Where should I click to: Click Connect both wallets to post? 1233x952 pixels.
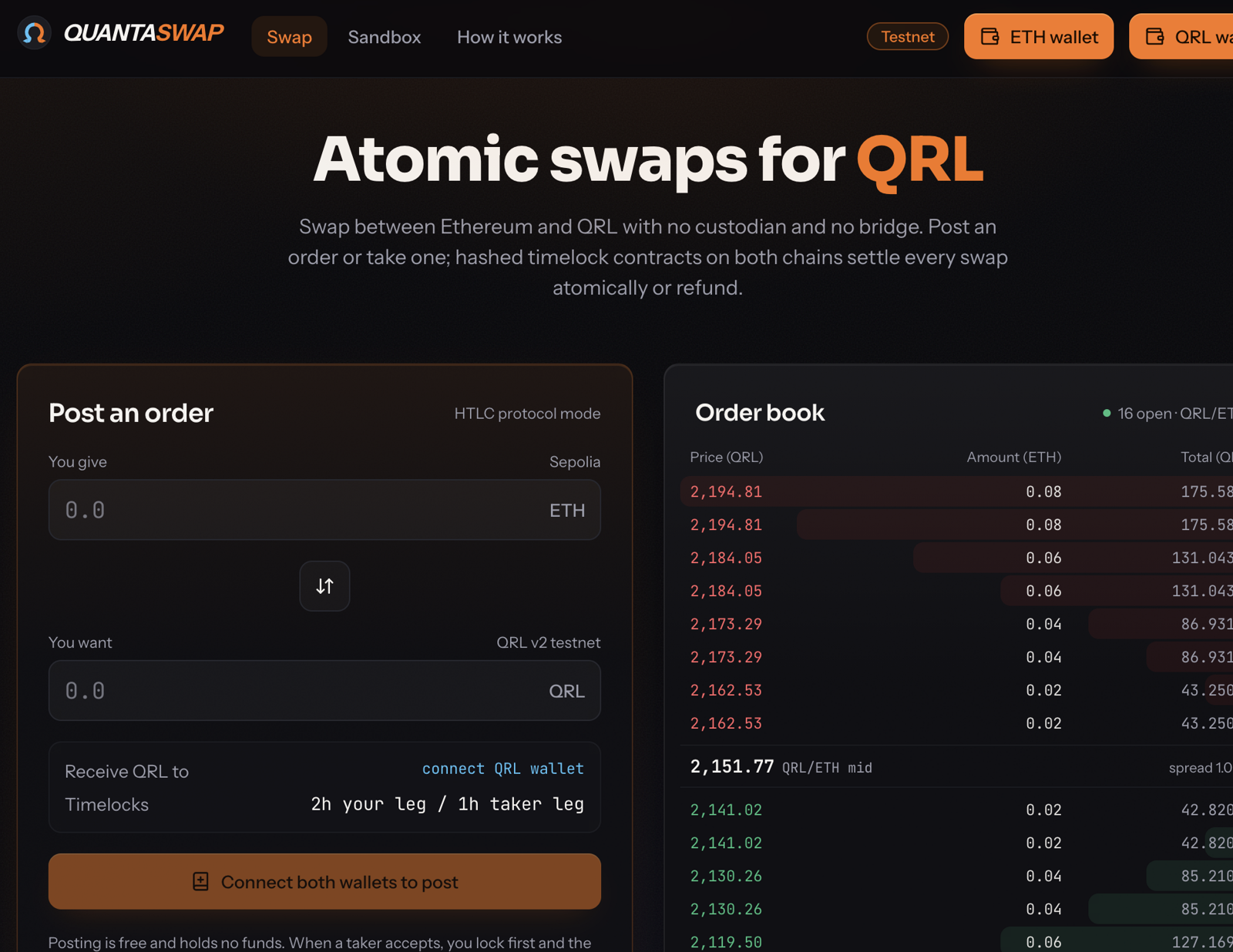324,882
